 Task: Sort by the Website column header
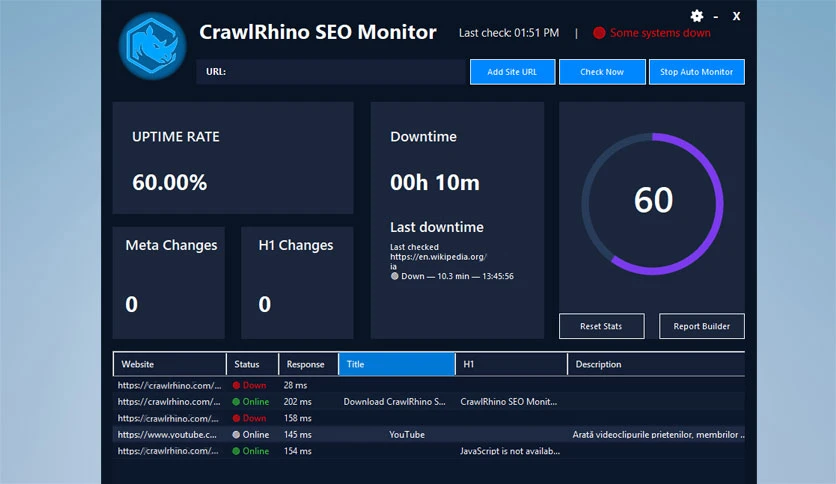tap(170, 364)
